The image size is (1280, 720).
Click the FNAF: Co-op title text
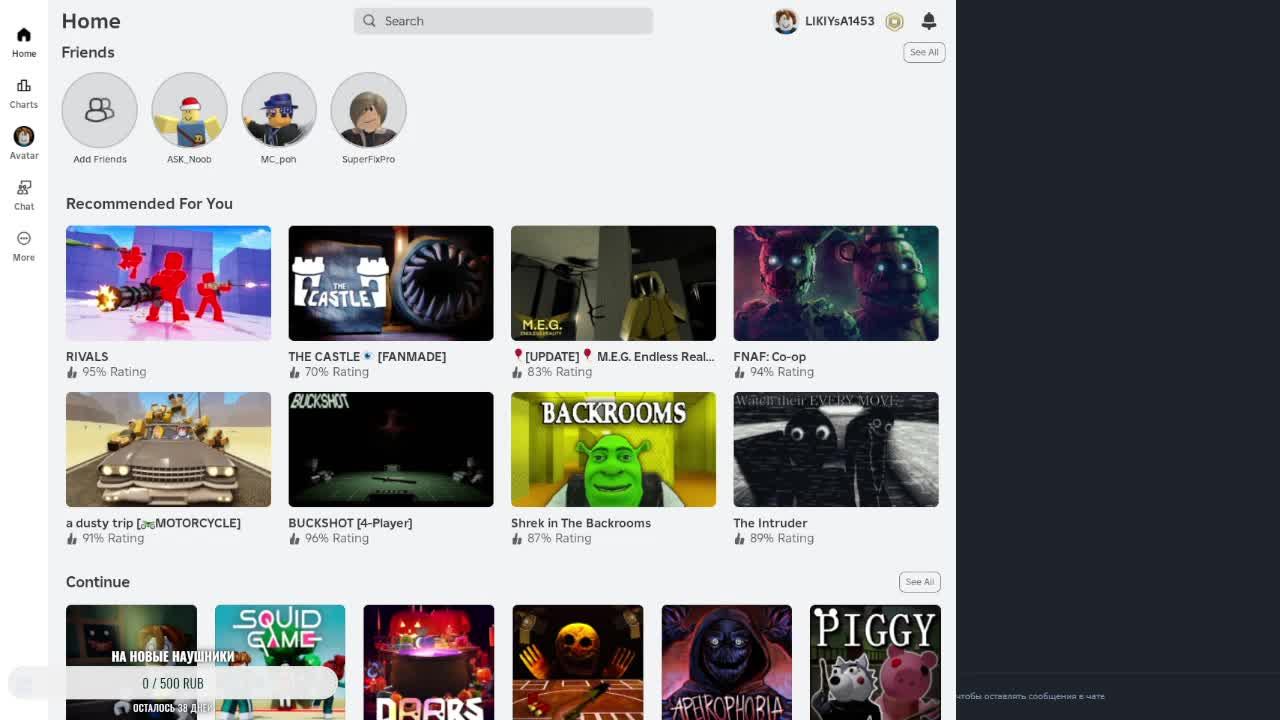pos(769,357)
